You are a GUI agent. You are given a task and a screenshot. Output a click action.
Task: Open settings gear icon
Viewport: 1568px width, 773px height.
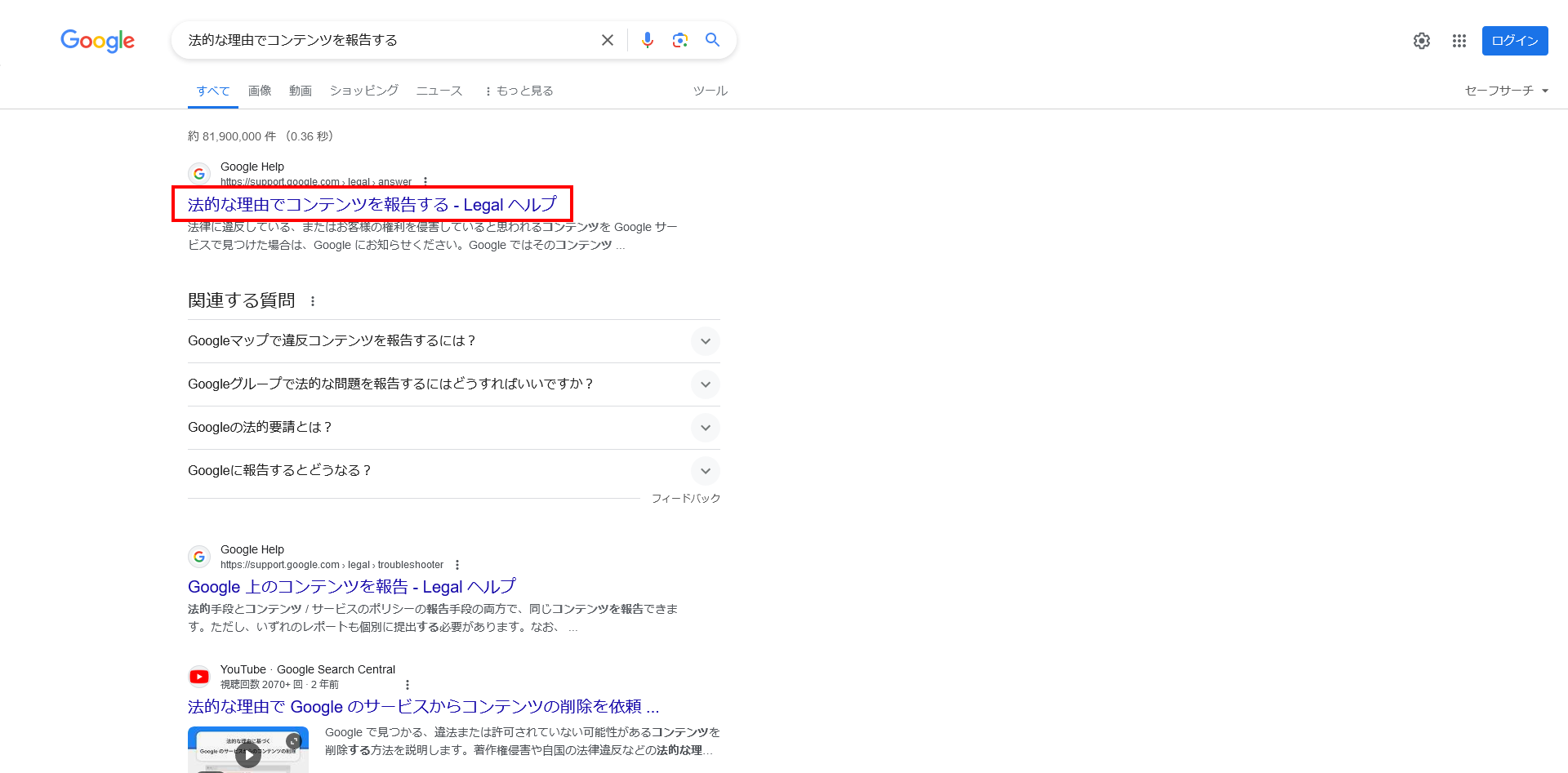(x=1422, y=41)
